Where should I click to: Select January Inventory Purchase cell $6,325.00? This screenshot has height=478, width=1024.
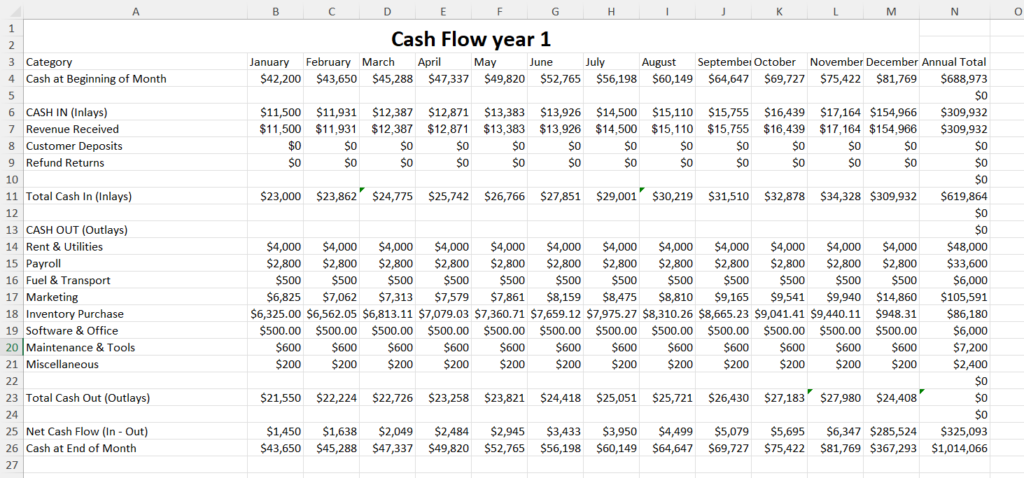click(x=275, y=314)
